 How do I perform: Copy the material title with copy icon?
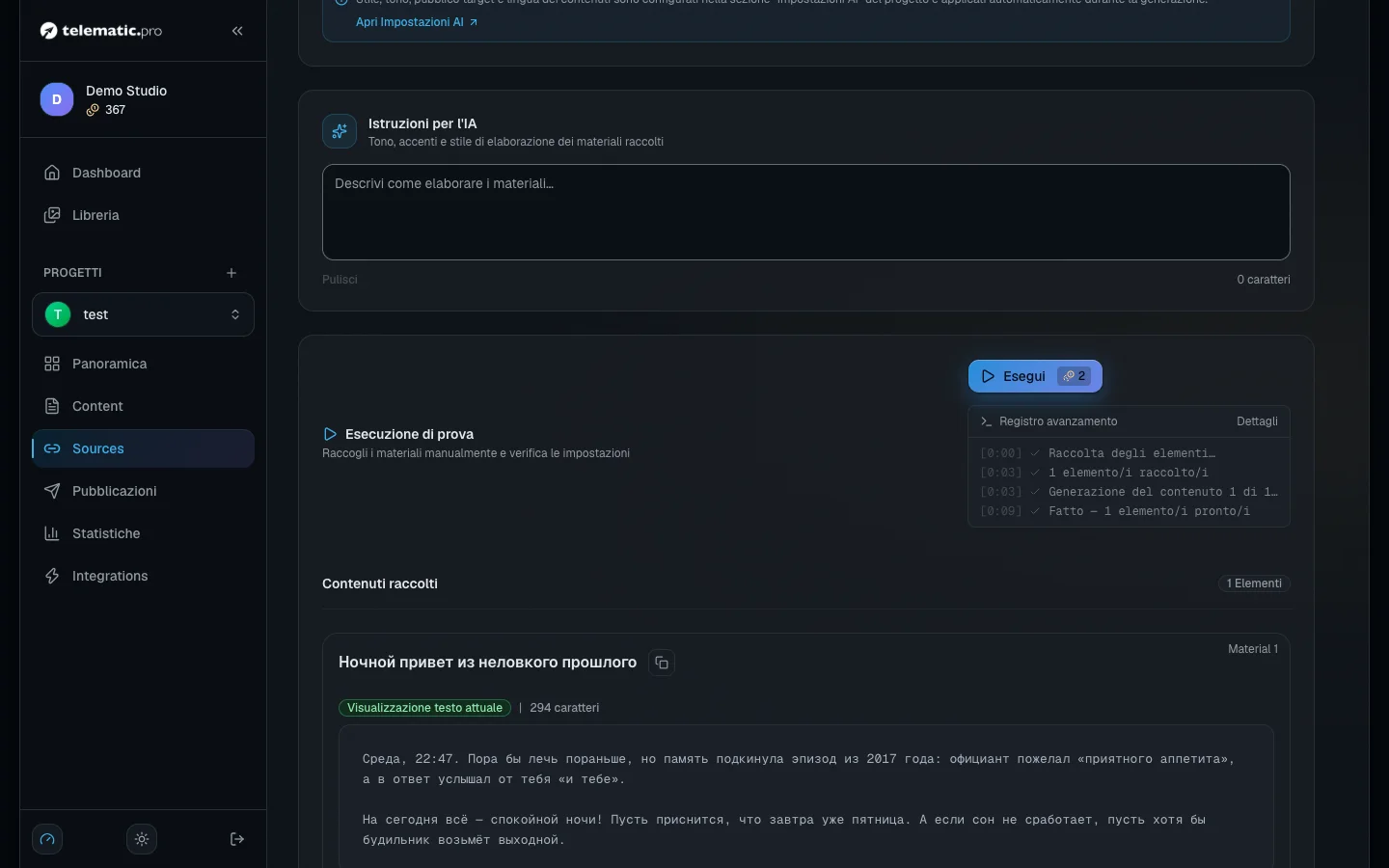662,663
